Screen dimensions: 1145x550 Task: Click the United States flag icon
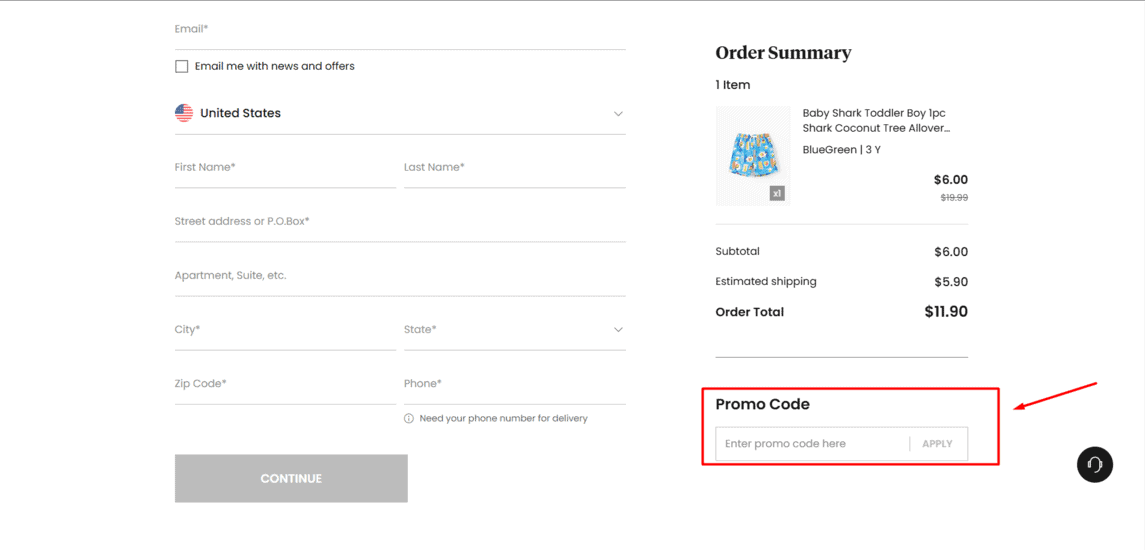point(184,113)
